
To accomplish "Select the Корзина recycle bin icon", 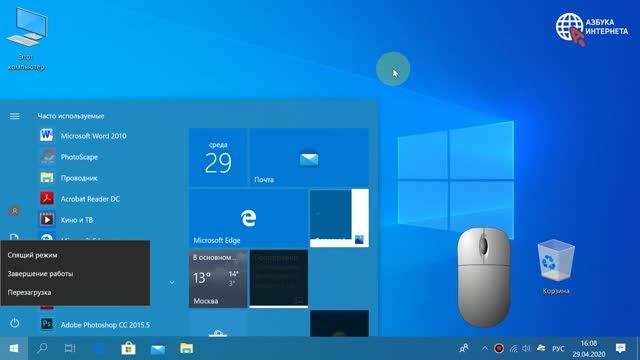I will 556,267.
